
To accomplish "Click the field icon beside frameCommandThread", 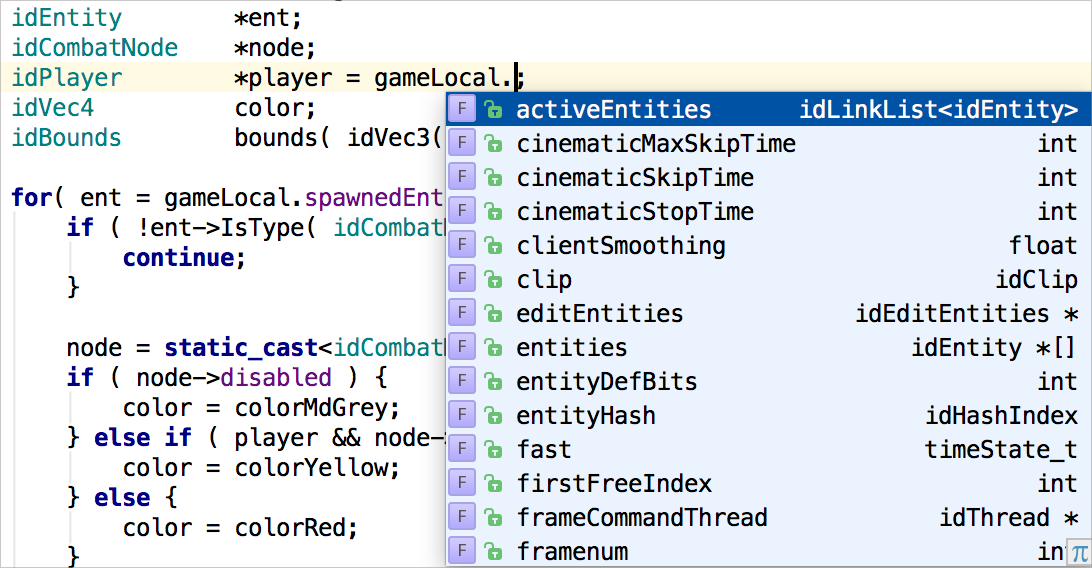I will tap(461, 518).
